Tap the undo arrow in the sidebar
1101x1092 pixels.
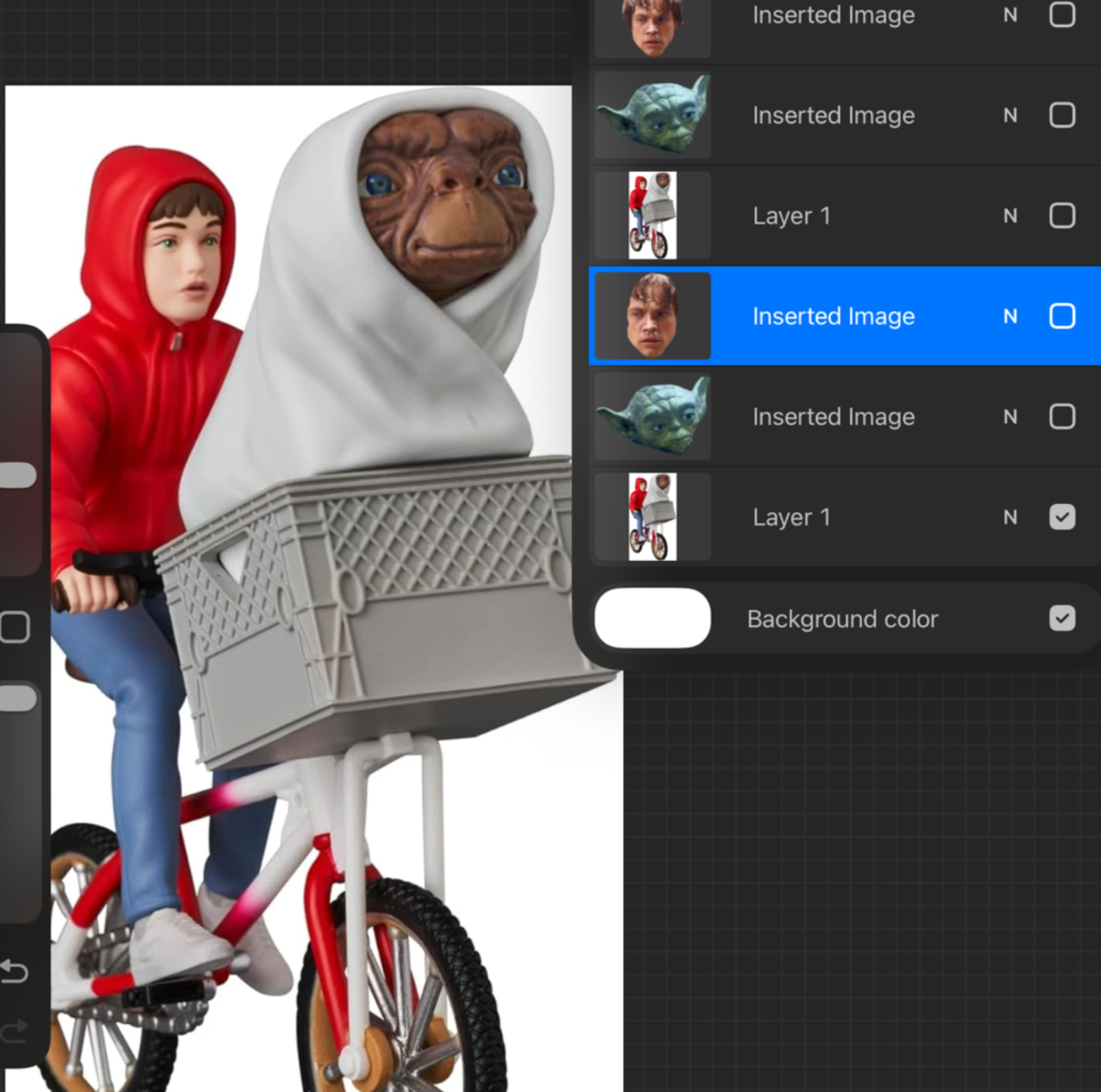point(14,971)
